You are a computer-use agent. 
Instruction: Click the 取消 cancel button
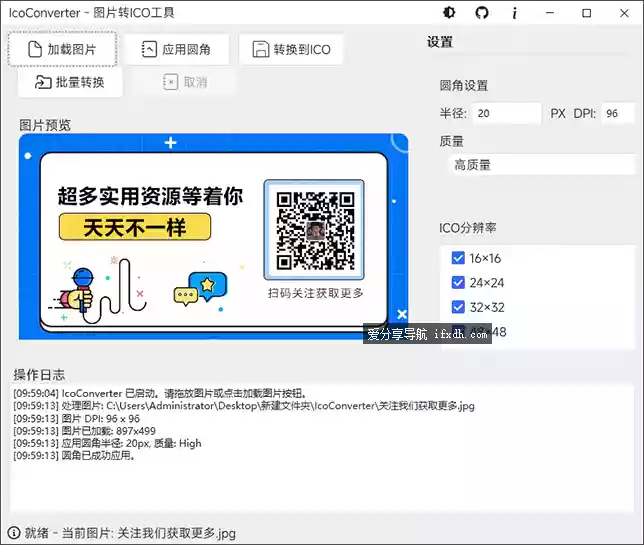click(x=185, y=82)
